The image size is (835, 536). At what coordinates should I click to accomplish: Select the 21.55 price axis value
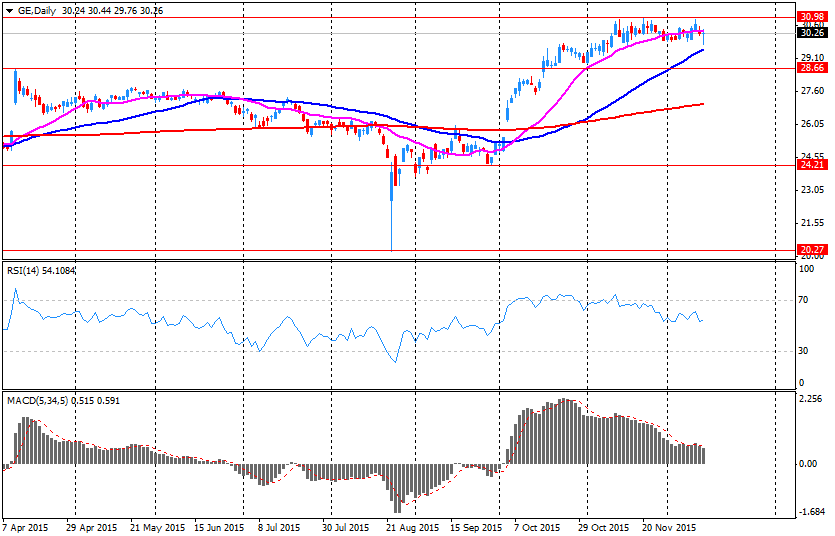coord(813,222)
